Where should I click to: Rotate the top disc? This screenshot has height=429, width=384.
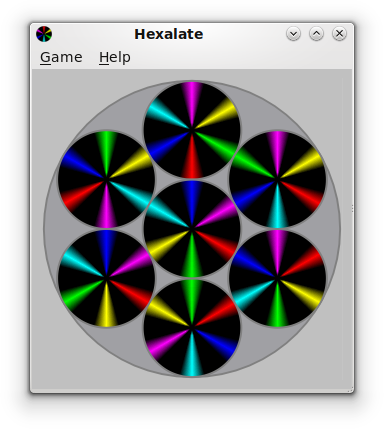(x=192, y=130)
